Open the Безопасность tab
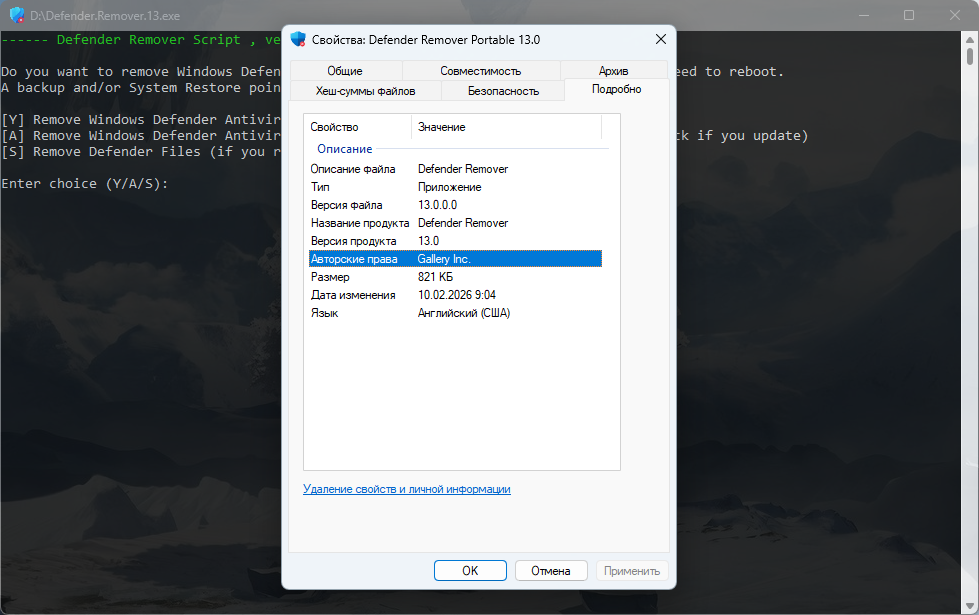 click(503, 91)
